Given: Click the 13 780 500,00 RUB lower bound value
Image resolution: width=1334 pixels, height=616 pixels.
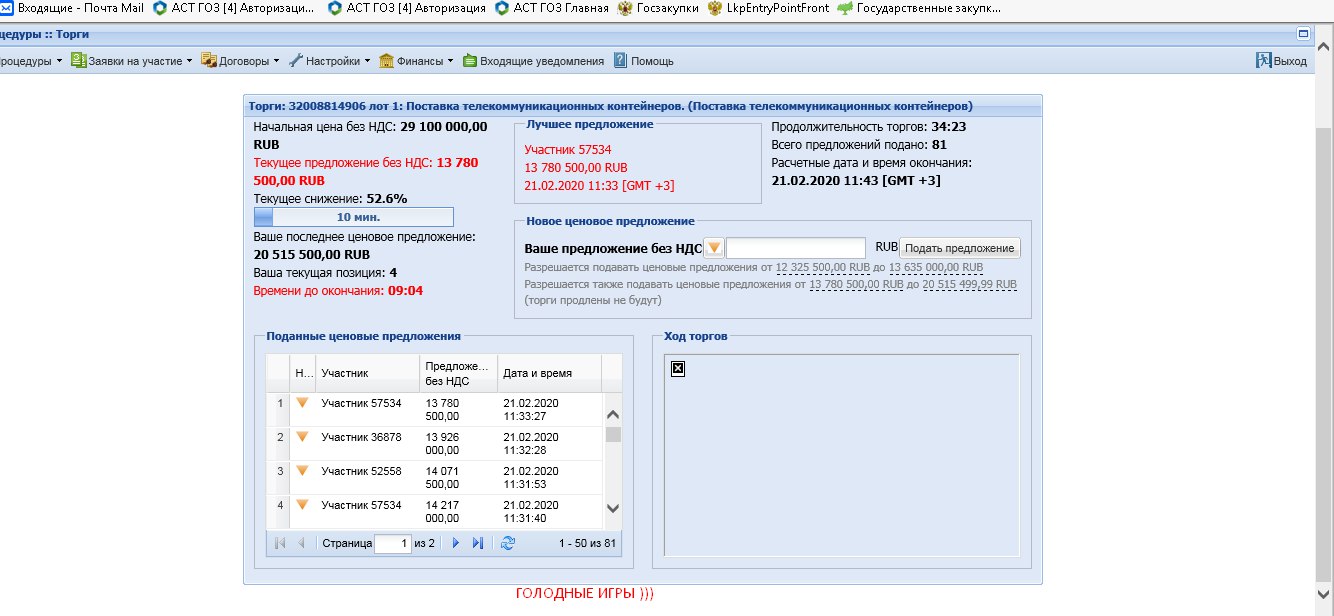Looking at the screenshot, I should click(x=857, y=284).
